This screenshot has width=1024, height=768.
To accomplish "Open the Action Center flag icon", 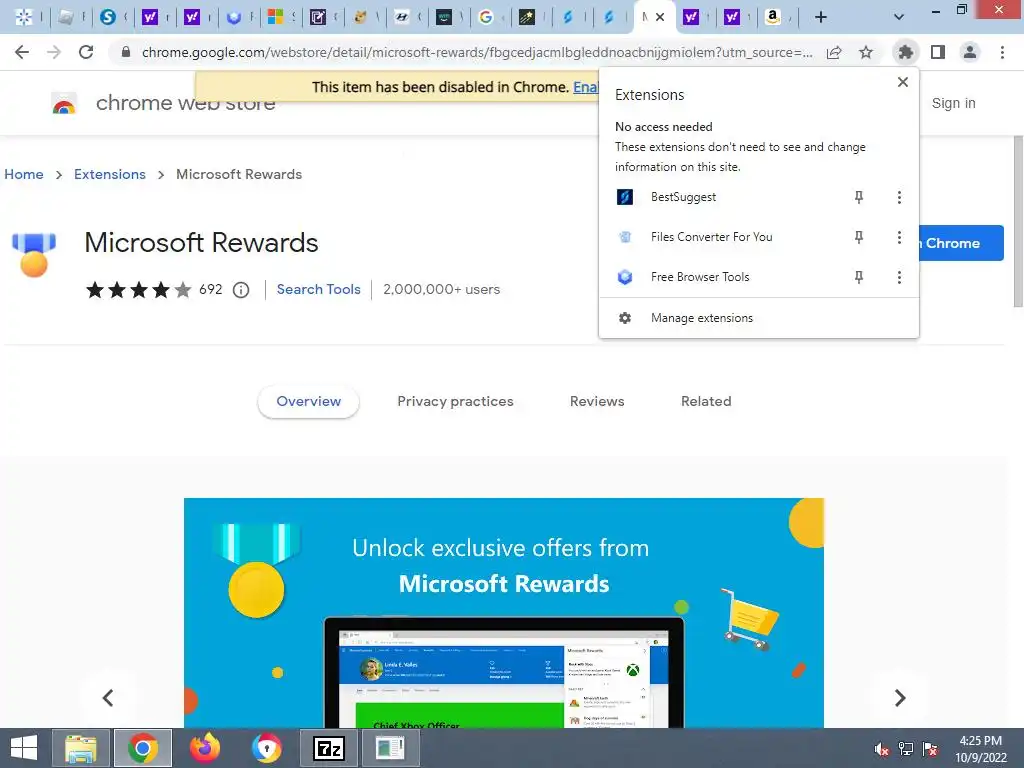I will (930, 749).
